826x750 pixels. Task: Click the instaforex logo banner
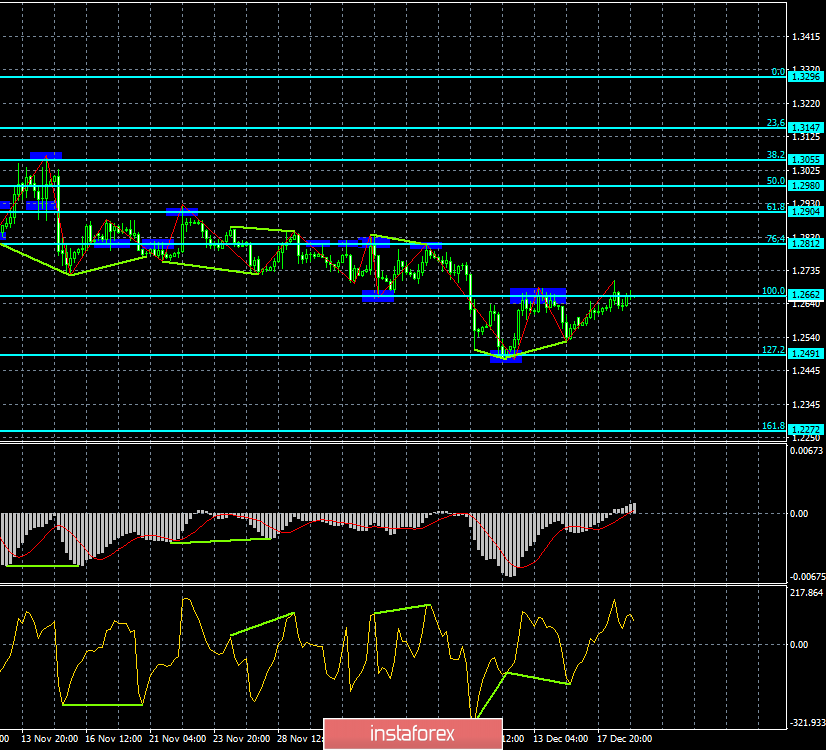click(412, 734)
